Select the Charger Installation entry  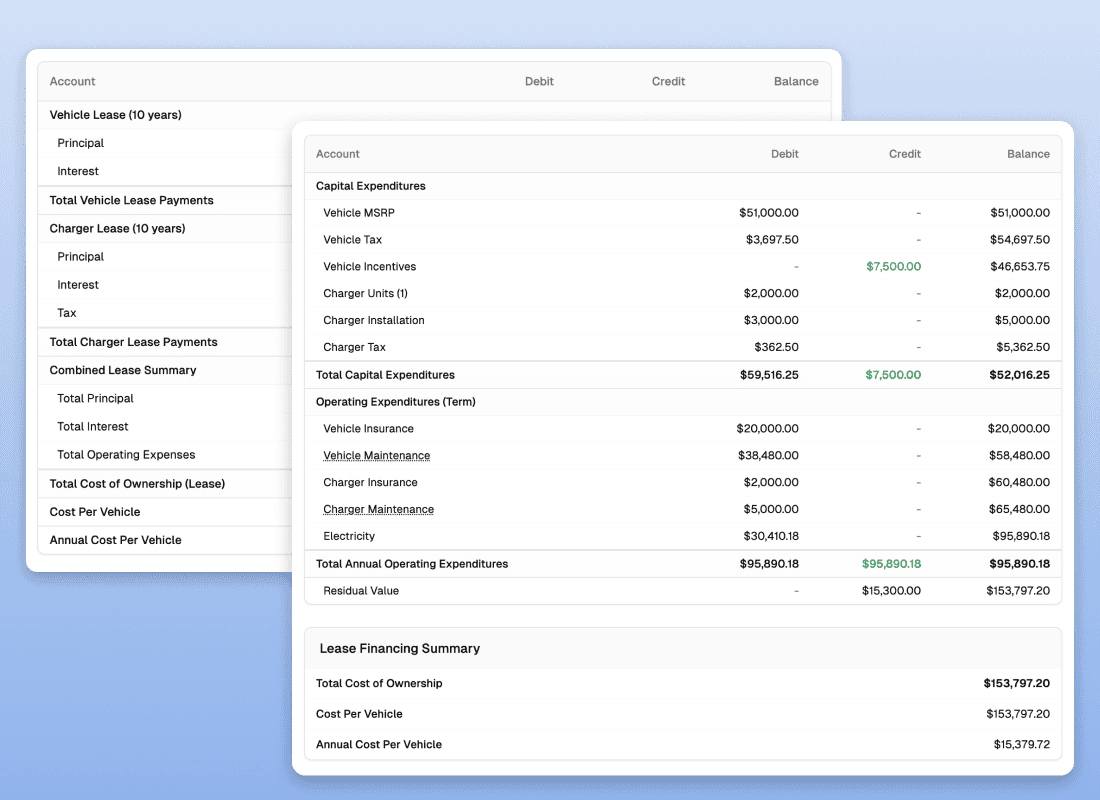point(374,320)
